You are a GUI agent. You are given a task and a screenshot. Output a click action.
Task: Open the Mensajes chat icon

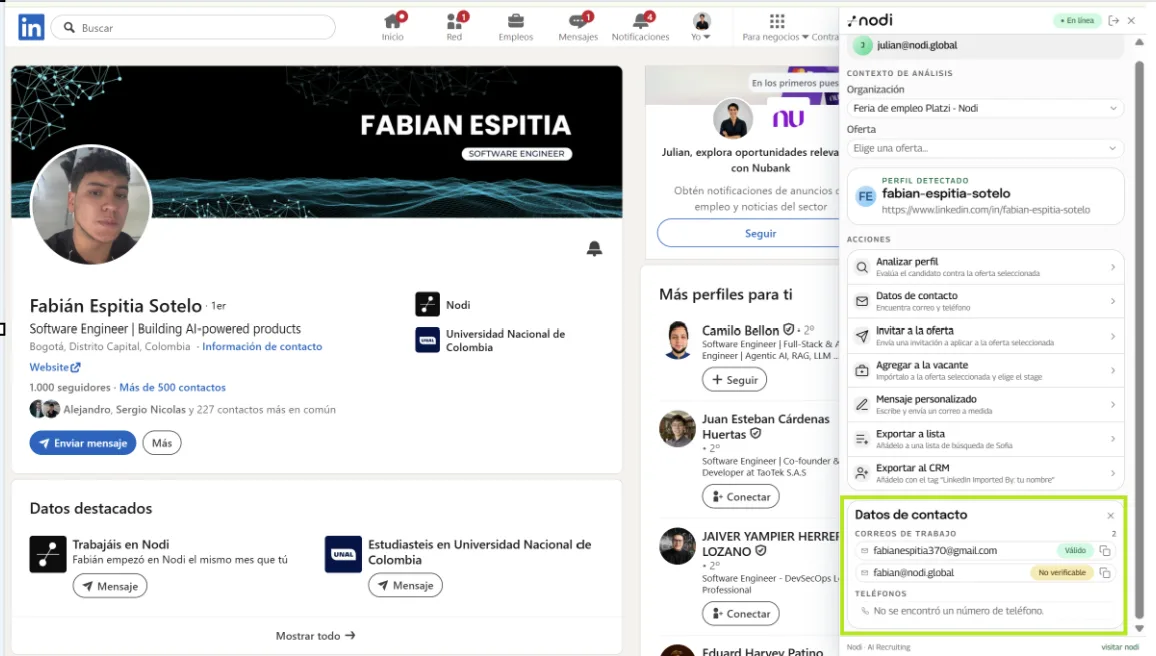[x=577, y=21]
